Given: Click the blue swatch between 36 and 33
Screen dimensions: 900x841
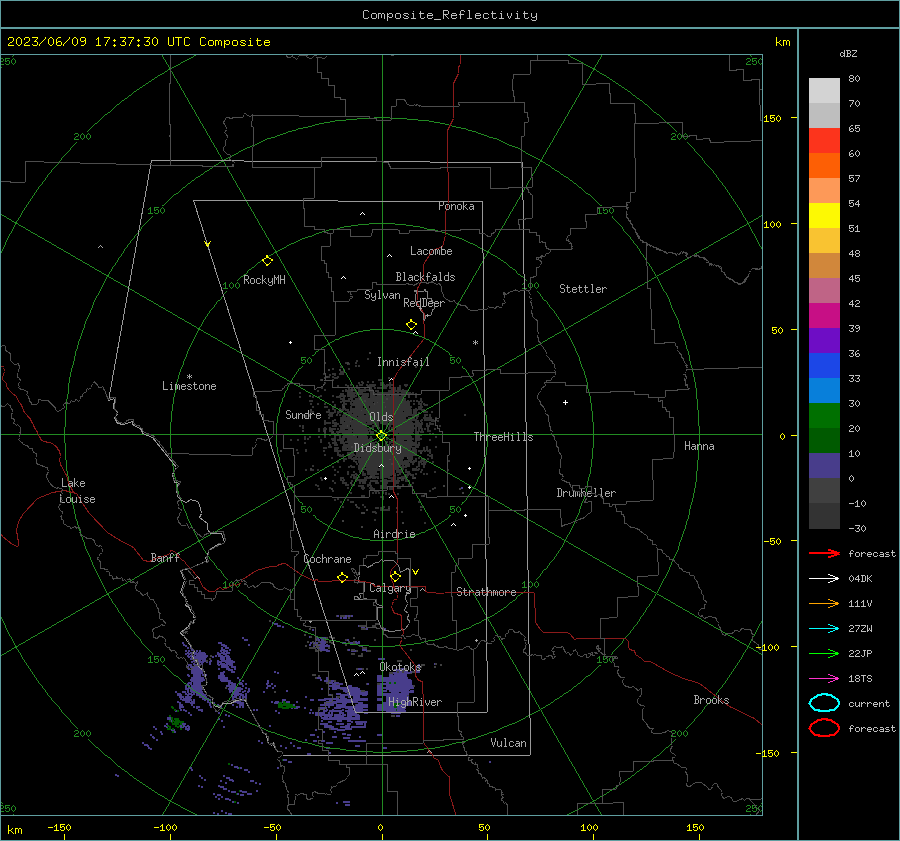Looking at the screenshot, I should (x=824, y=366).
